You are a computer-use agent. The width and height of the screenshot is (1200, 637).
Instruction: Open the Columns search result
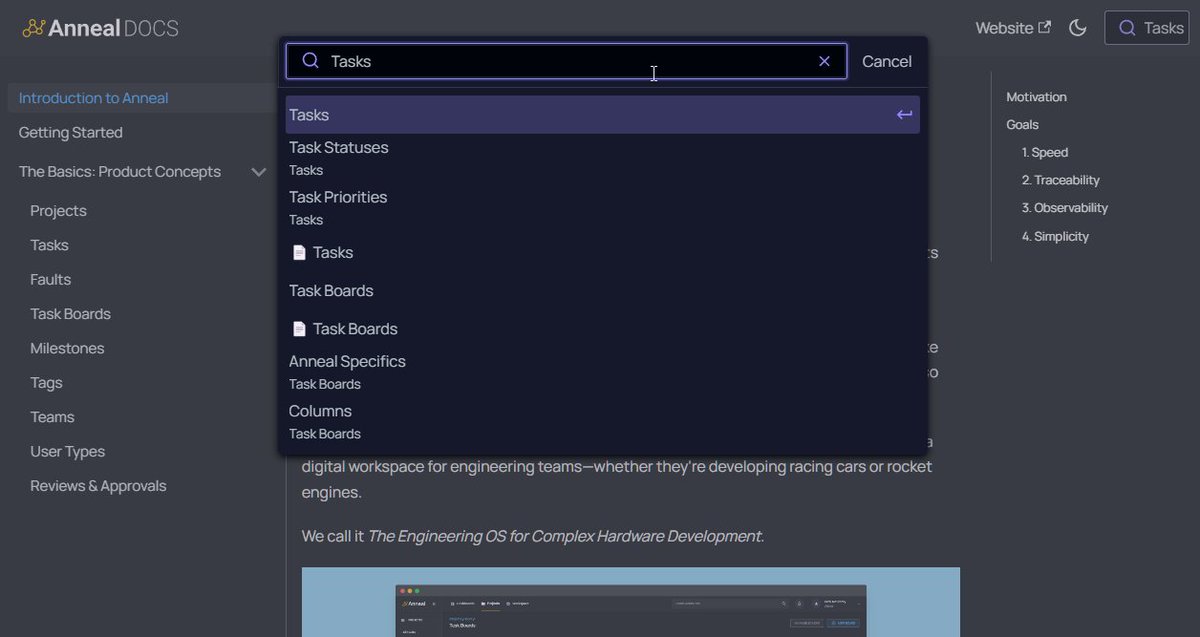602,422
